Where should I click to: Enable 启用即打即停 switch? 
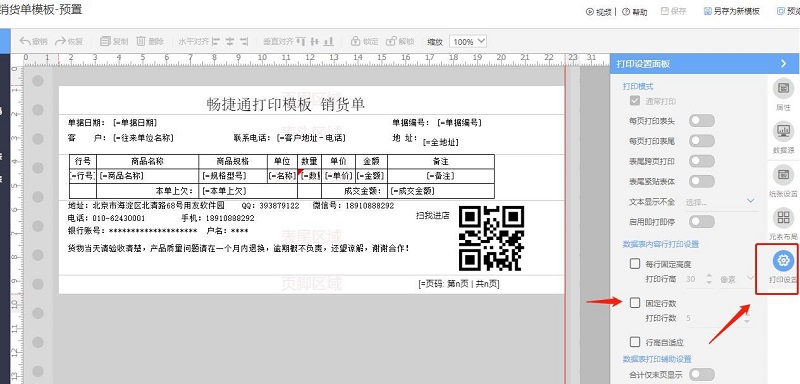702,221
